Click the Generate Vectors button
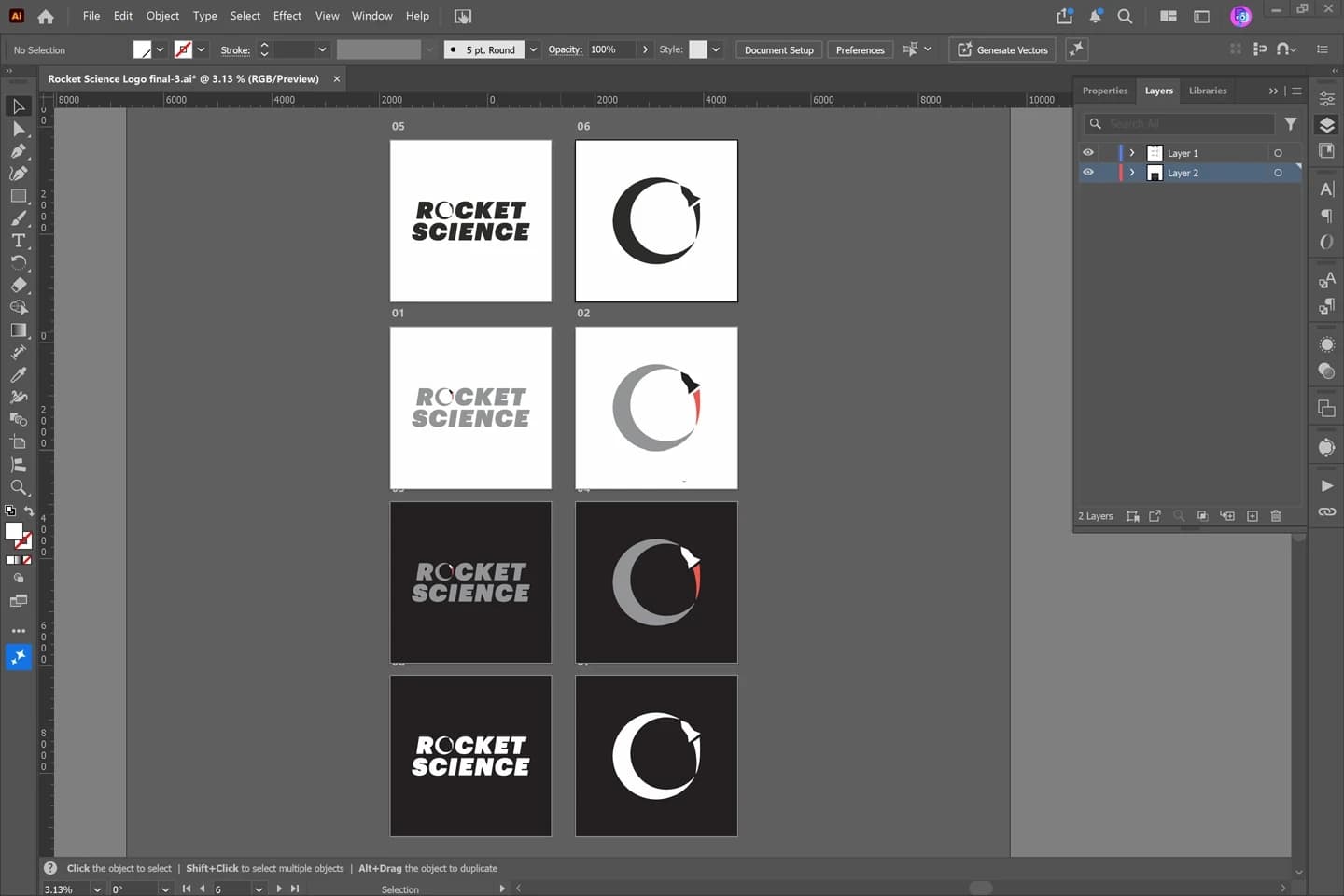The width and height of the screenshot is (1344, 896). point(1002,49)
